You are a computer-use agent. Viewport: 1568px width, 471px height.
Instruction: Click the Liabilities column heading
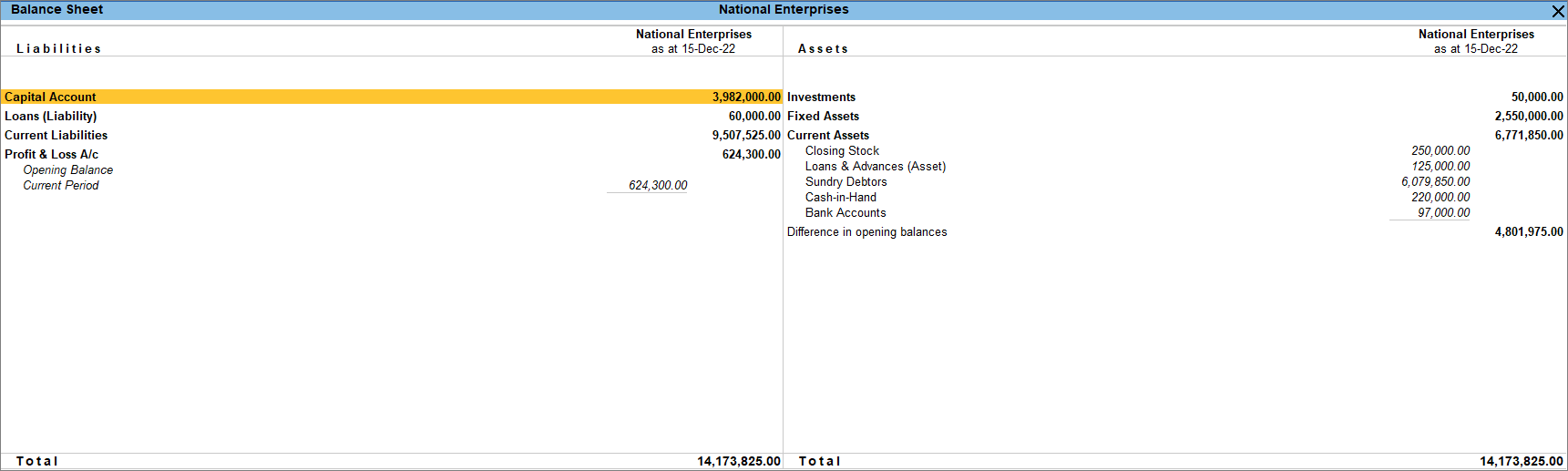[x=58, y=48]
